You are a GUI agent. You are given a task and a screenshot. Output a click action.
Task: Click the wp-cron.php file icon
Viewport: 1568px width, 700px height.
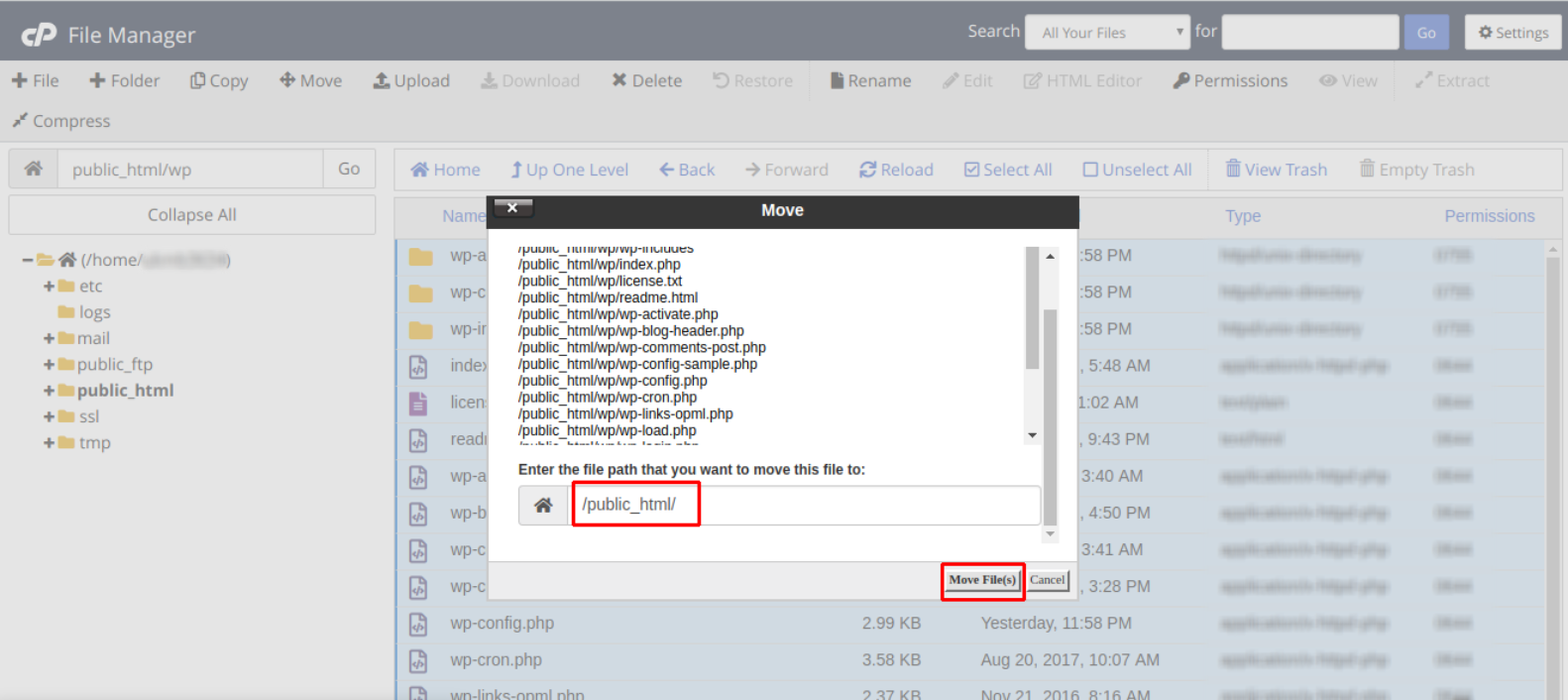[x=418, y=660]
